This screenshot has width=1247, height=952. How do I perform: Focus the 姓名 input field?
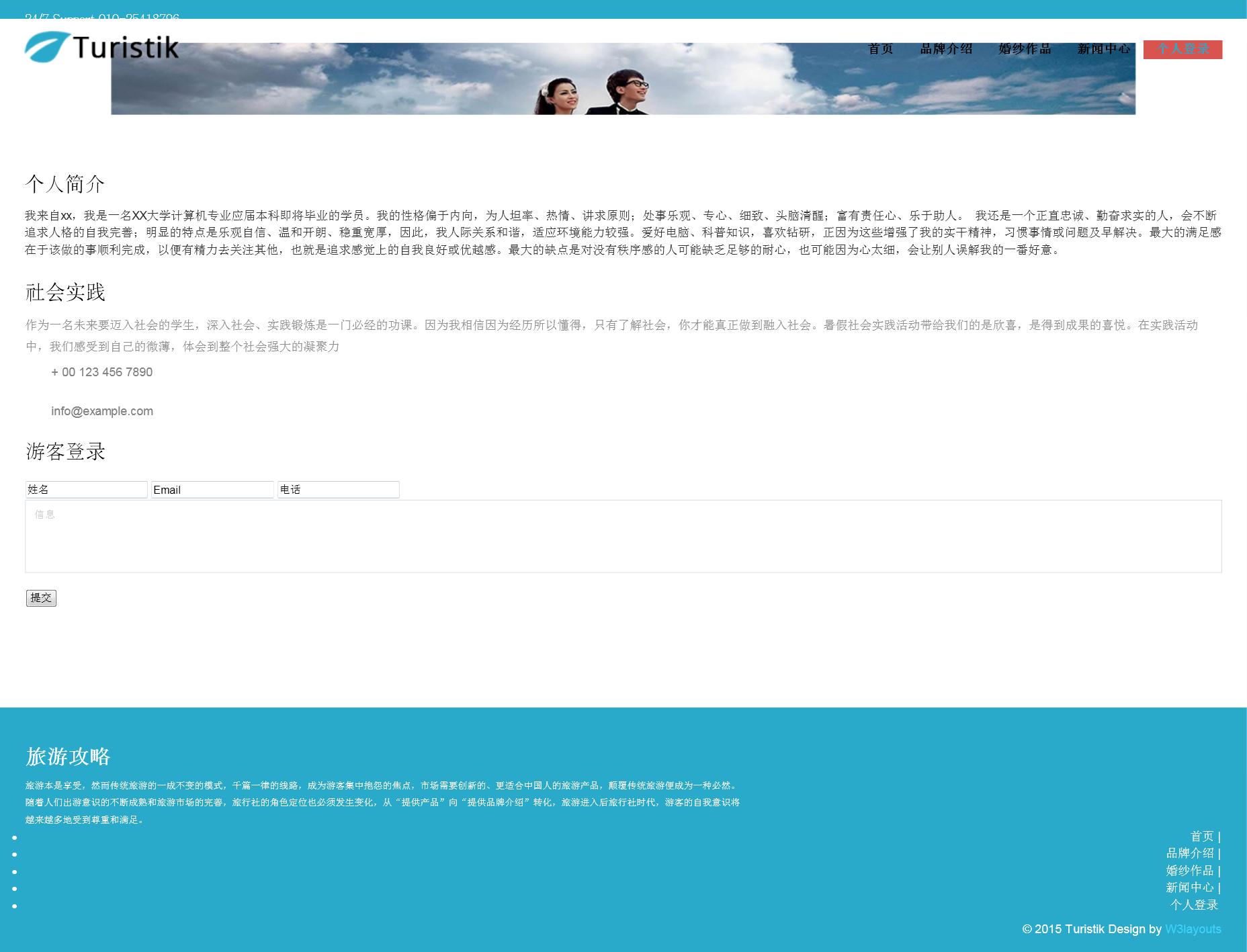(x=86, y=490)
